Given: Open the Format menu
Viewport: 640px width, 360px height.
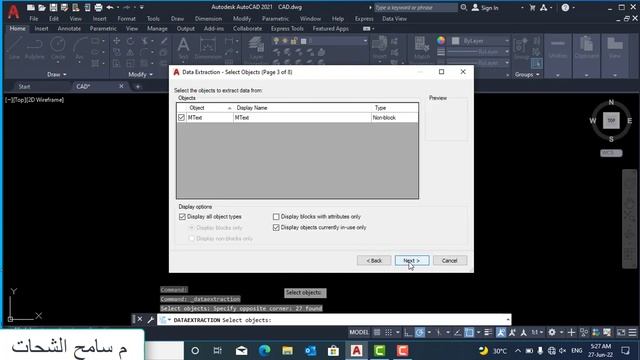Looking at the screenshot, I should [x=127, y=19].
